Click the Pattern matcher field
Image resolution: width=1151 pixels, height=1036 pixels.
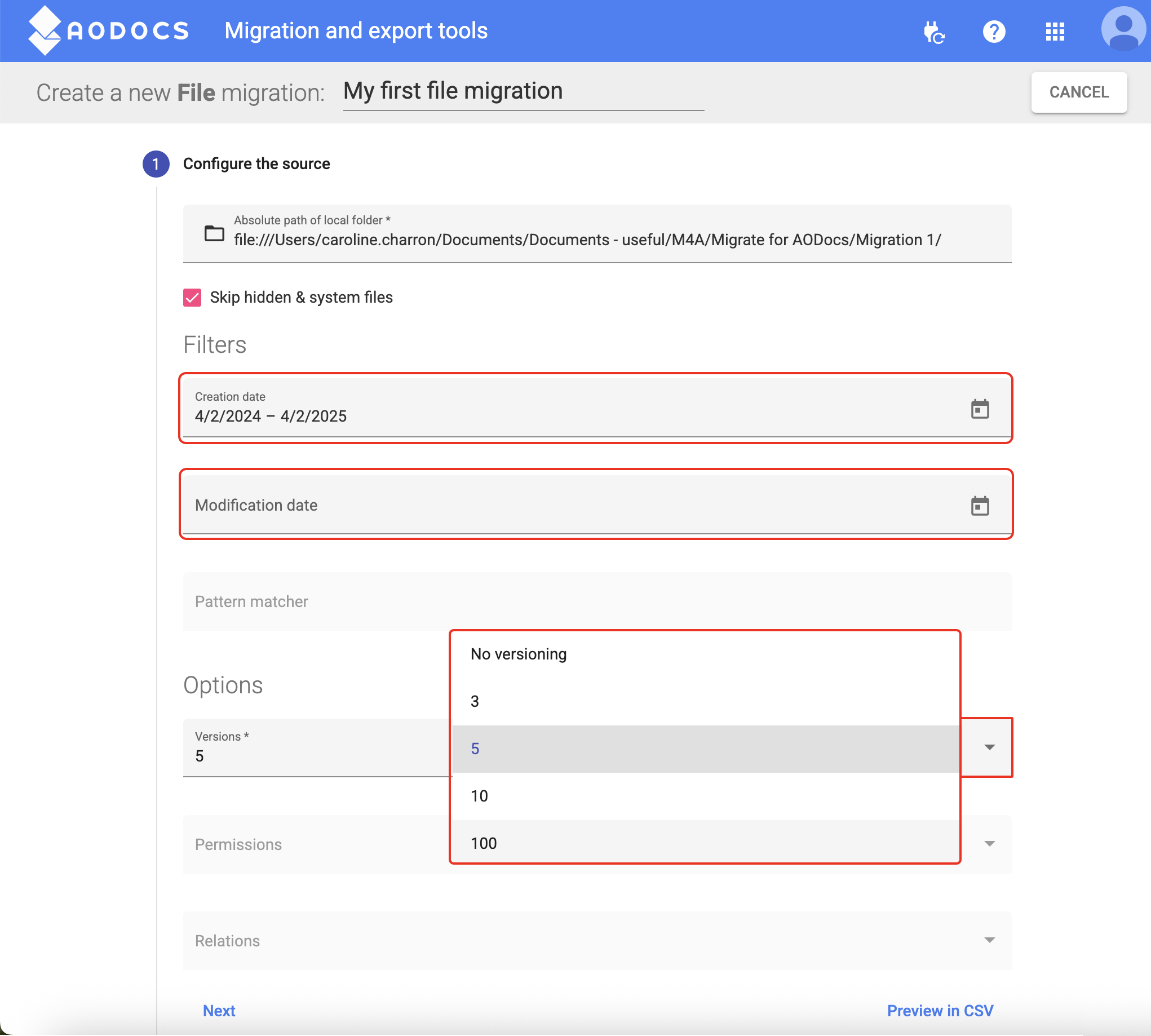tap(597, 601)
